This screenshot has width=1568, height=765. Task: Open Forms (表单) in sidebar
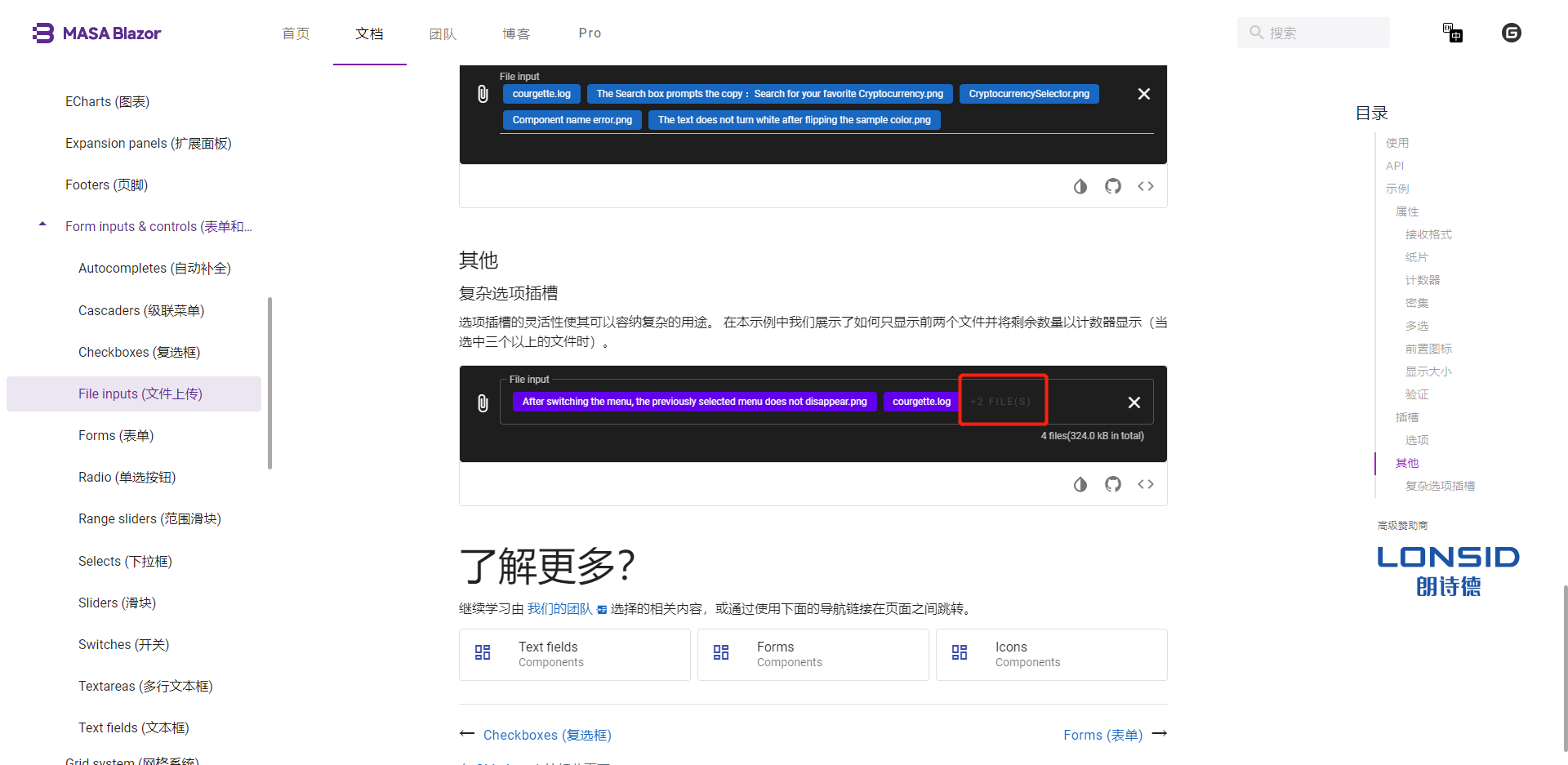(x=116, y=436)
